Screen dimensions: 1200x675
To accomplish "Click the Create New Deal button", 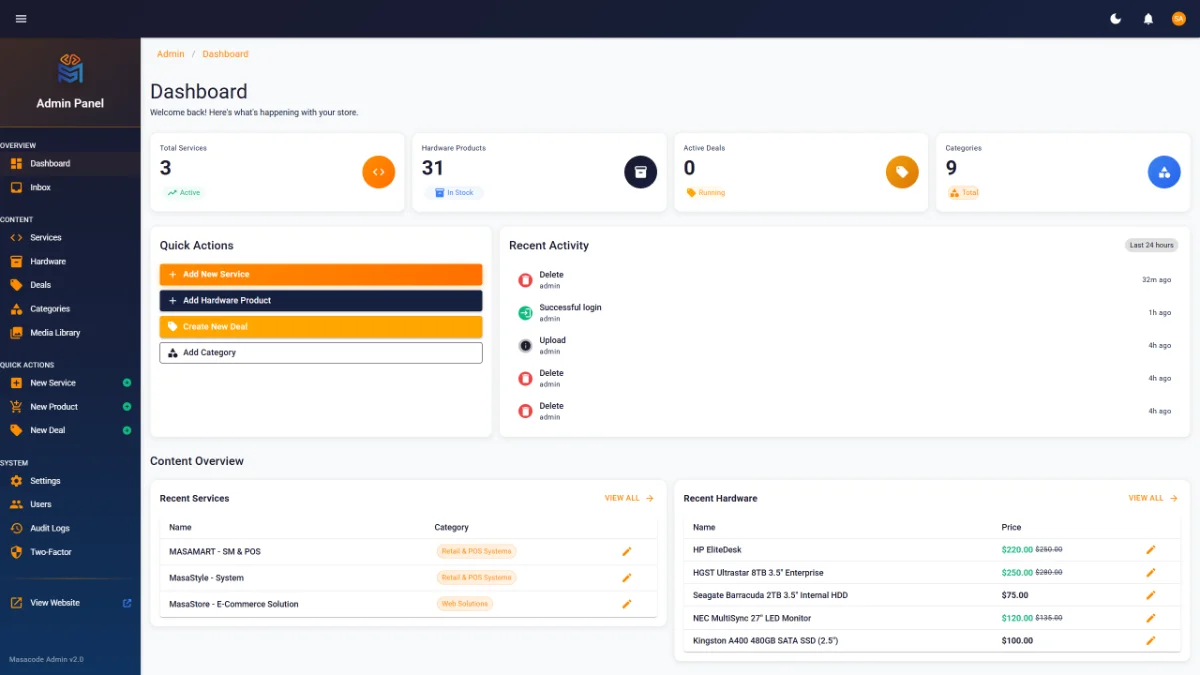I will click(321, 327).
